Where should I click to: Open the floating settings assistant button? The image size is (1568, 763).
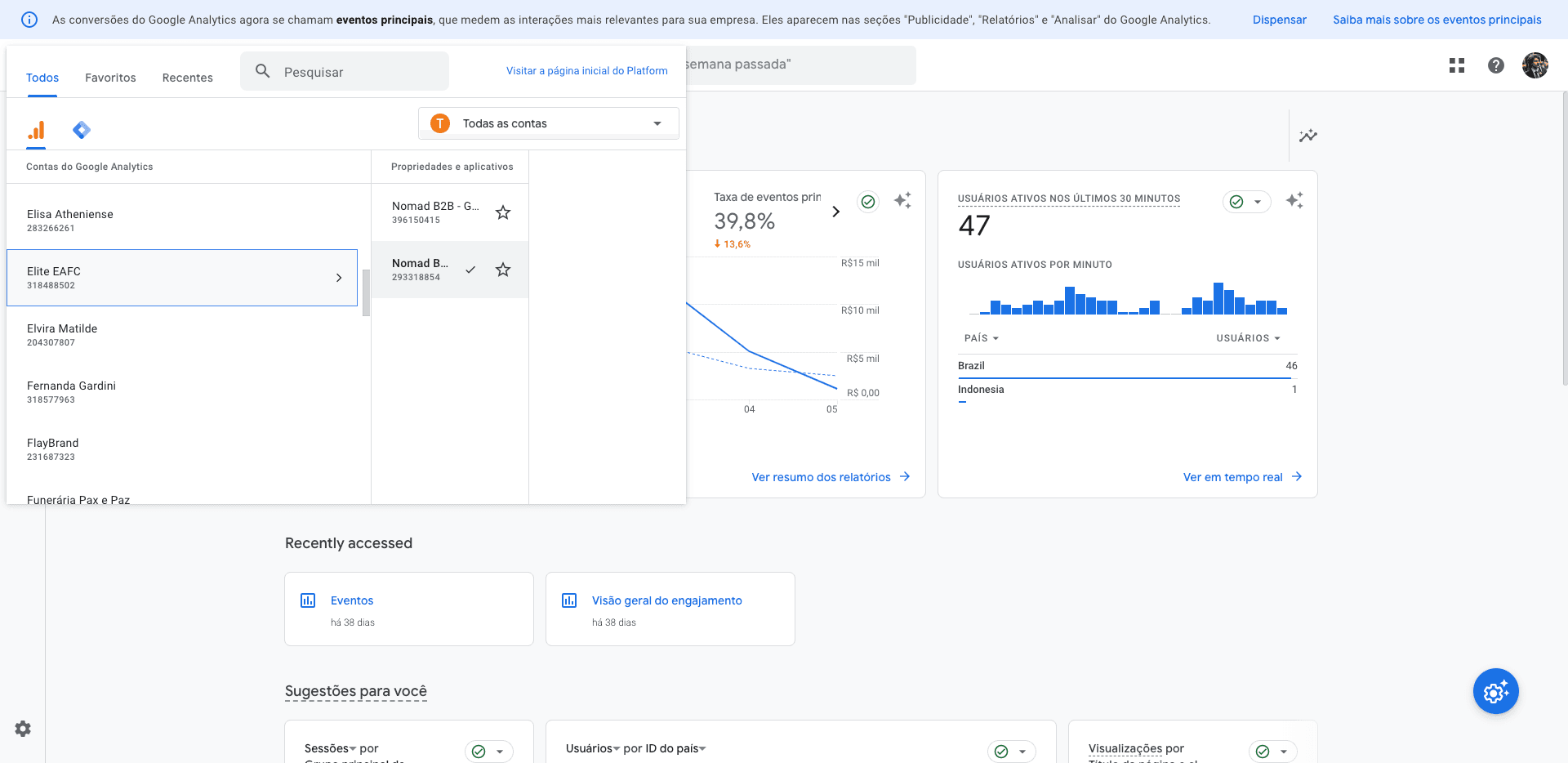[x=1496, y=692]
